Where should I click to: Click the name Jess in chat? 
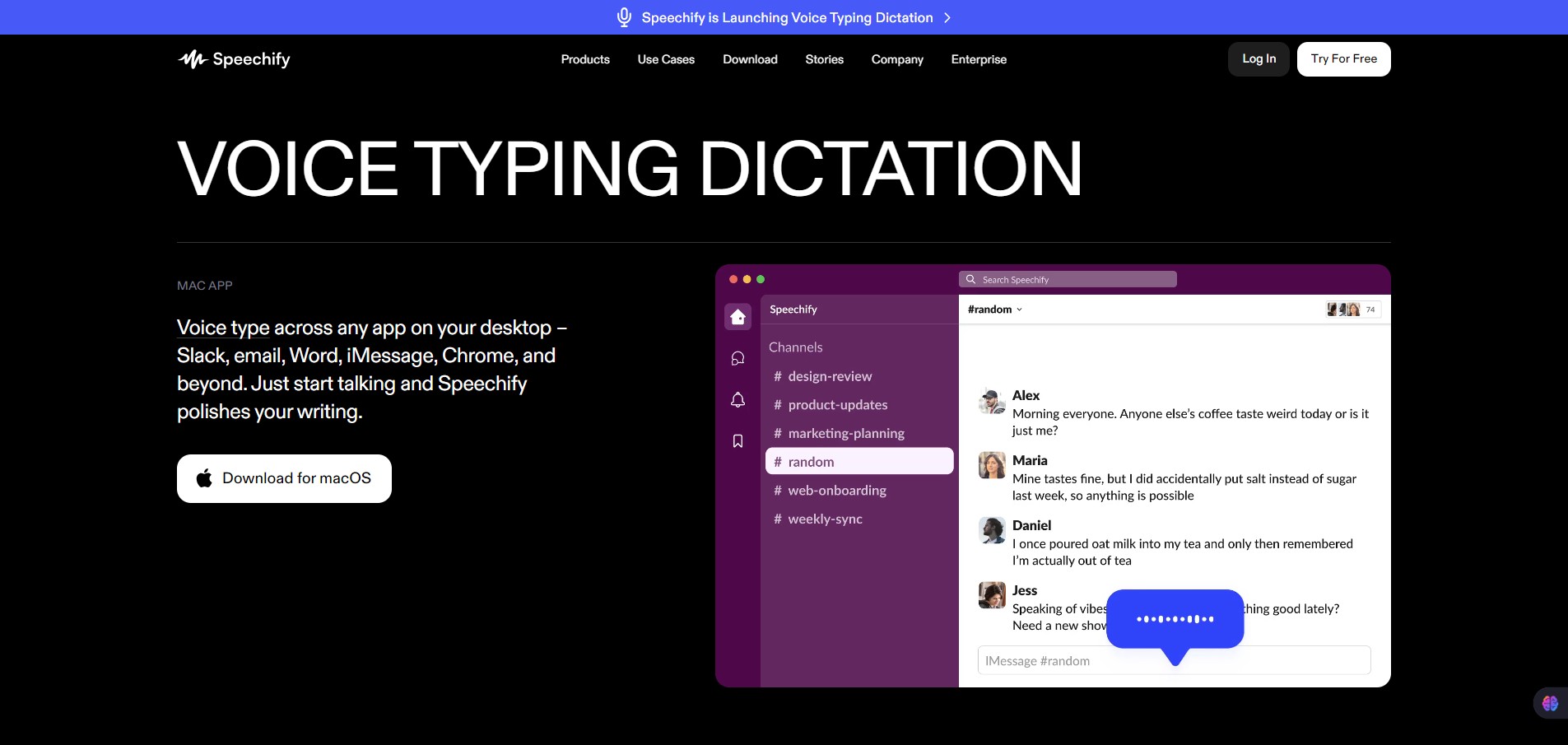point(1025,590)
